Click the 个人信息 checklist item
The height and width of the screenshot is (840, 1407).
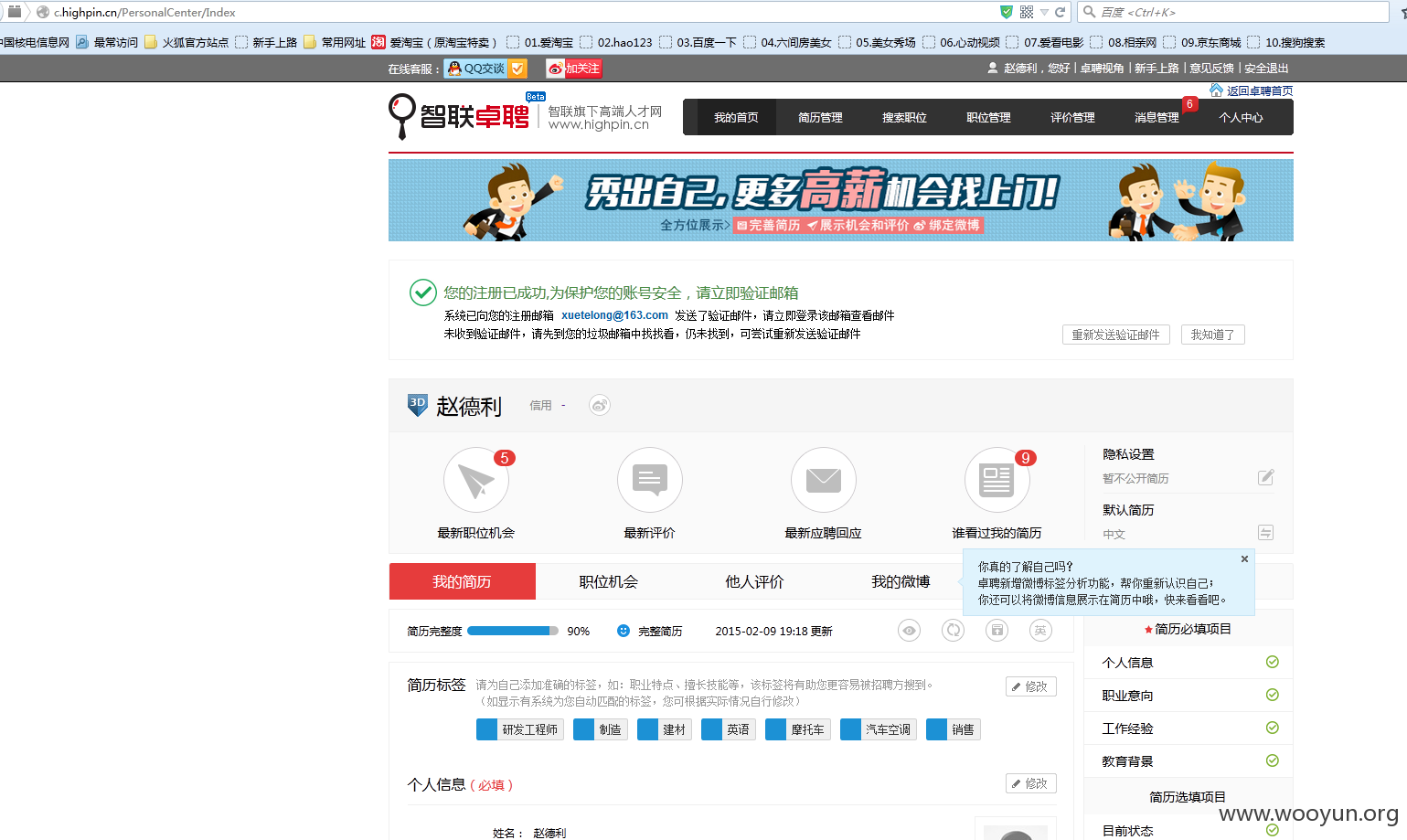coord(1188,663)
